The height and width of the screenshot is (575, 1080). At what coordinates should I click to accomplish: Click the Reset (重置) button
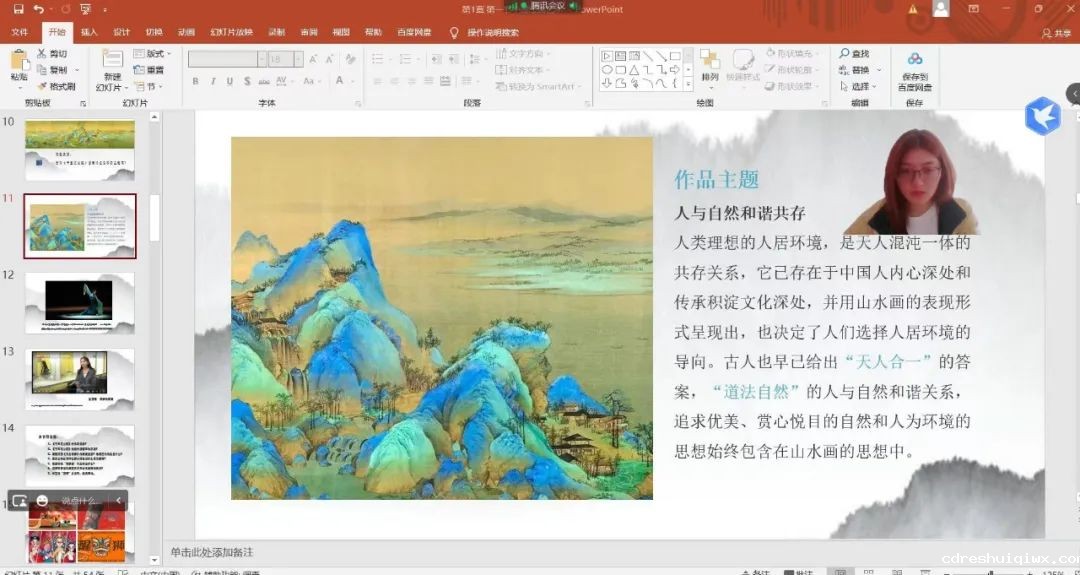149,70
